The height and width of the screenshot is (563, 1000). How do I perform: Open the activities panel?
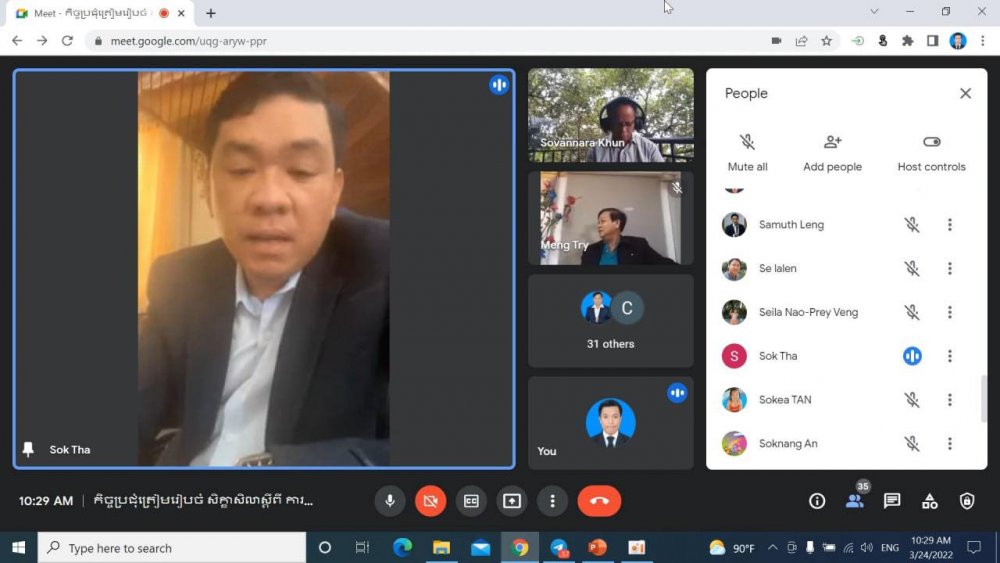tap(929, 501)
